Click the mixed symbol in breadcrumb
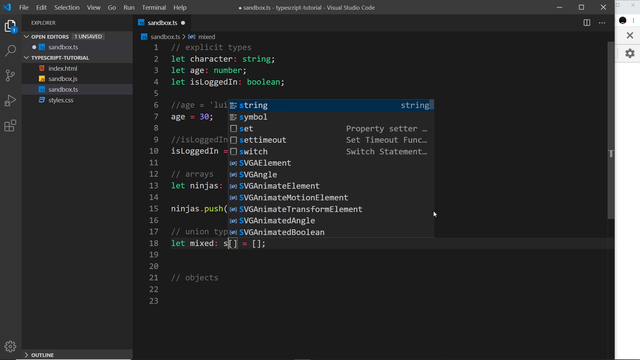This screenshot has width=640, height=360. point(207,37)
